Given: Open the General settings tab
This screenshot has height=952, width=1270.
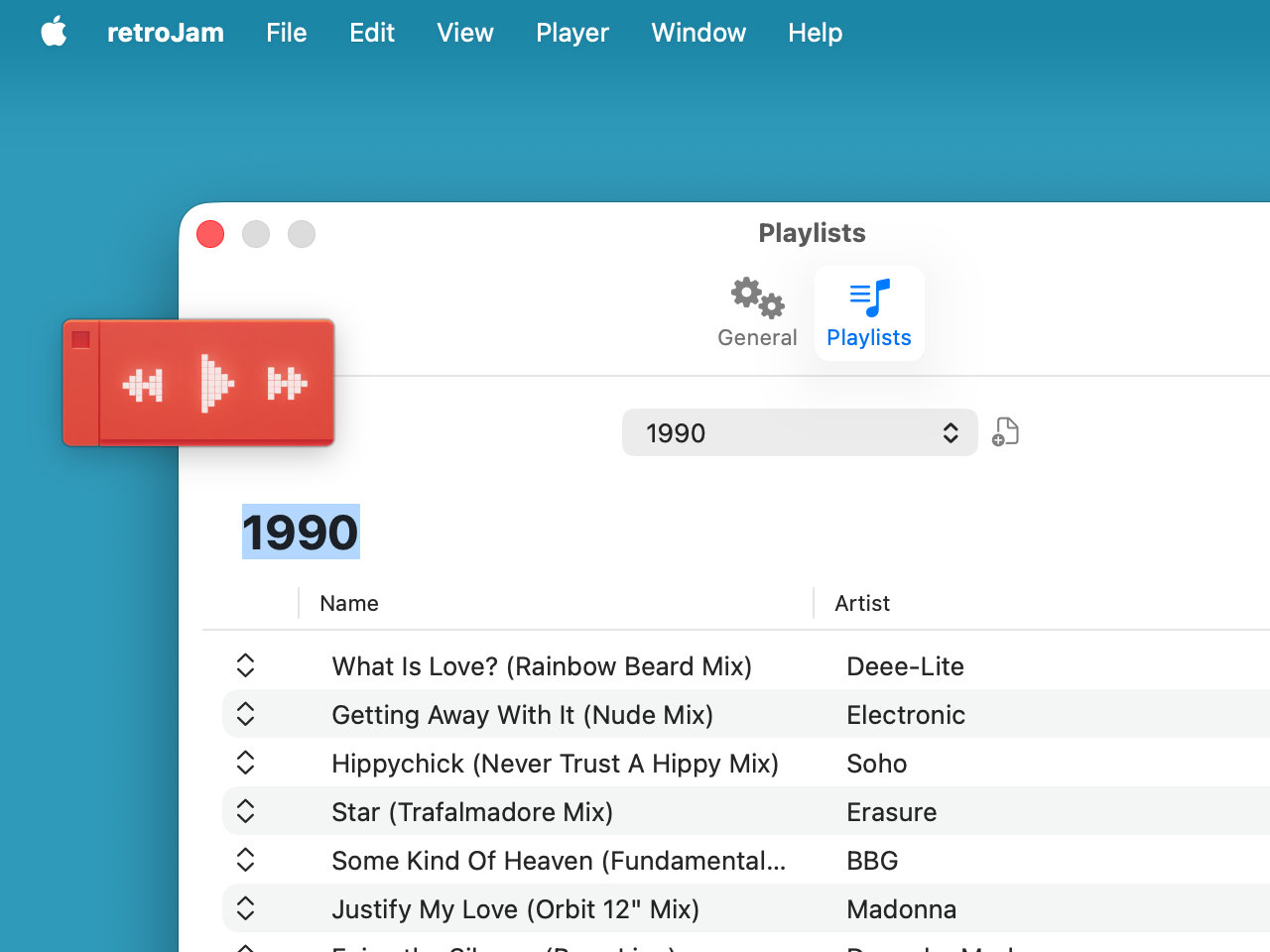Looking at the screenshot, I should (757, 313).
